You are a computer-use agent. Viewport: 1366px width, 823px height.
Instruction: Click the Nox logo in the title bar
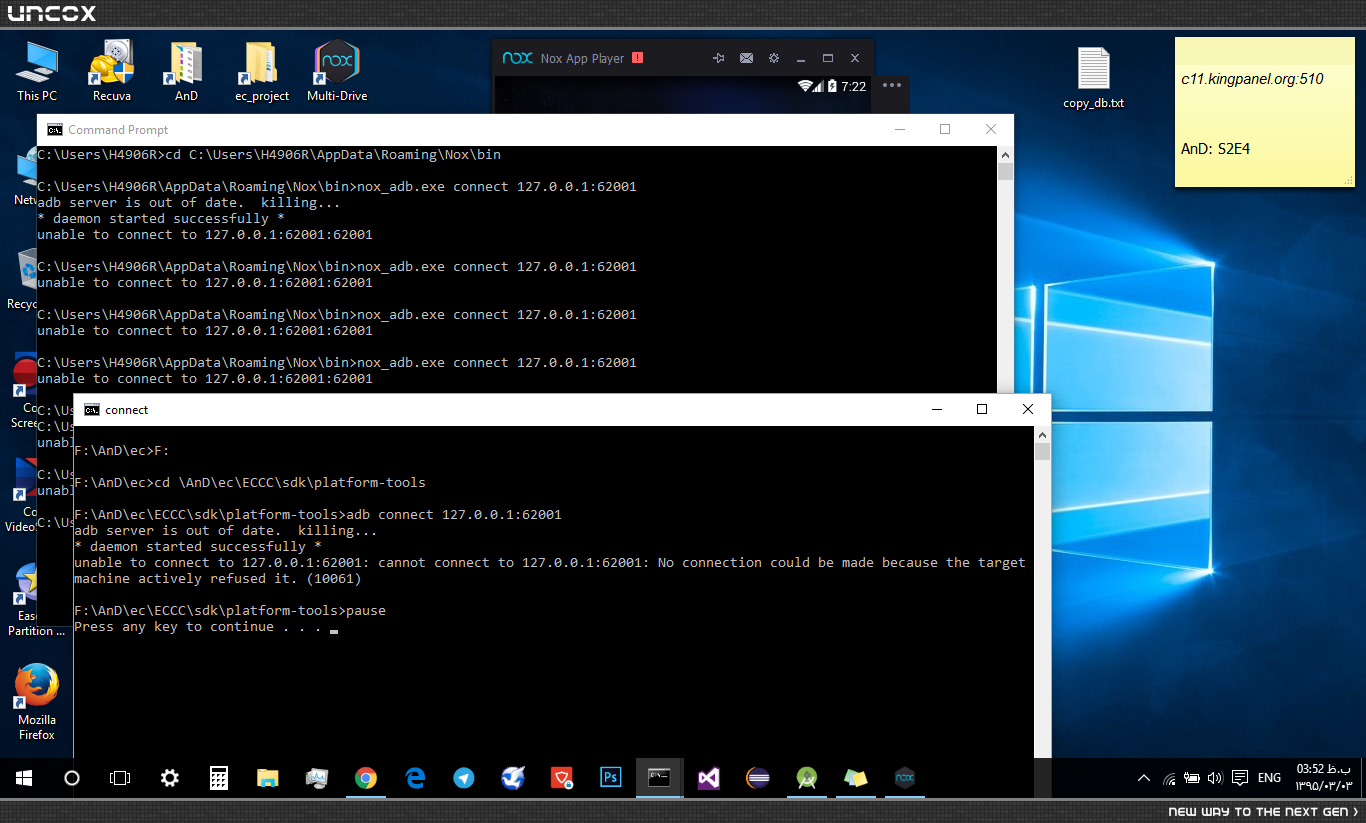tap(517, 58)
